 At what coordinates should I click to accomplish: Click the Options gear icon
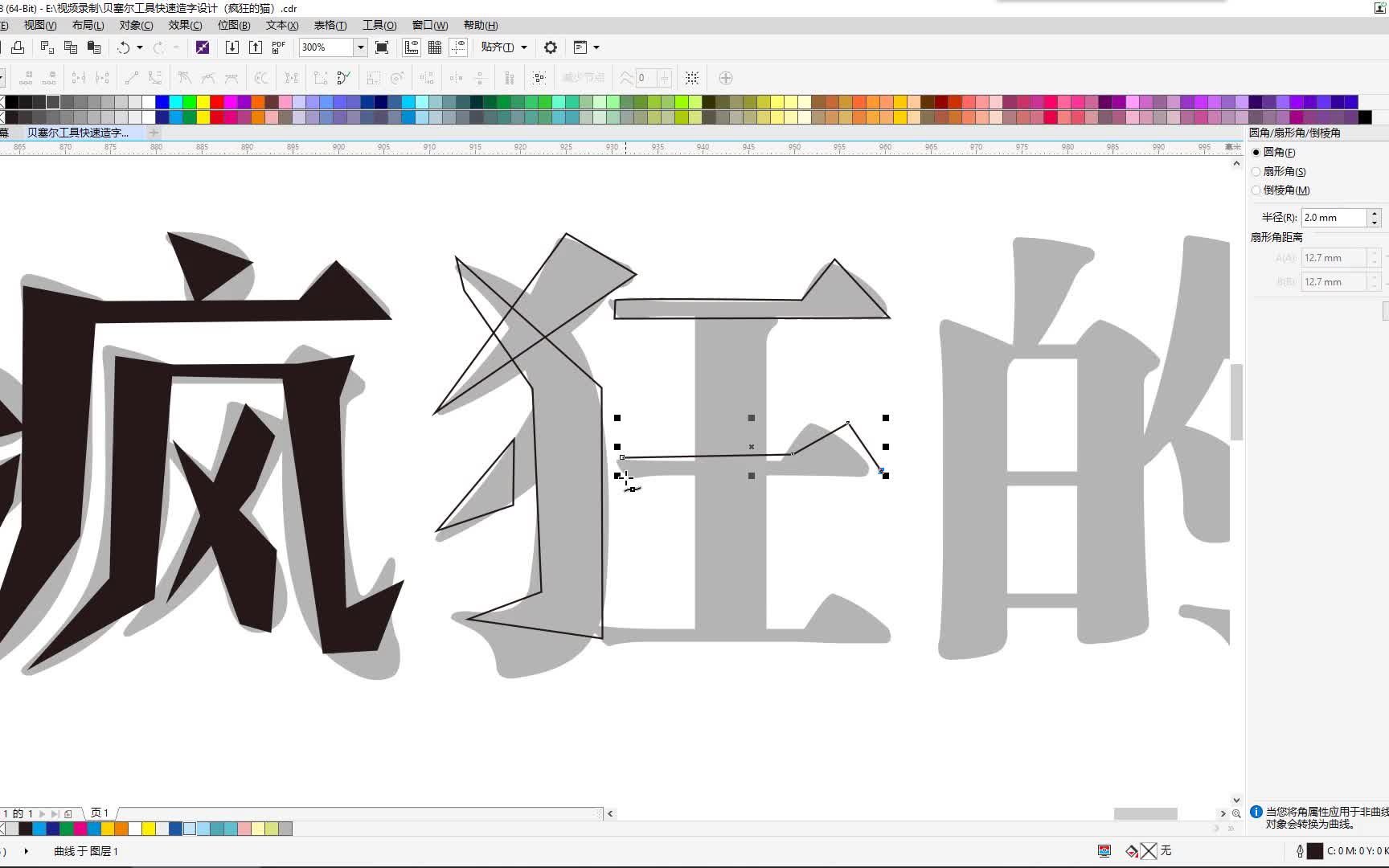pyautogui.click(x=550, y=47)
